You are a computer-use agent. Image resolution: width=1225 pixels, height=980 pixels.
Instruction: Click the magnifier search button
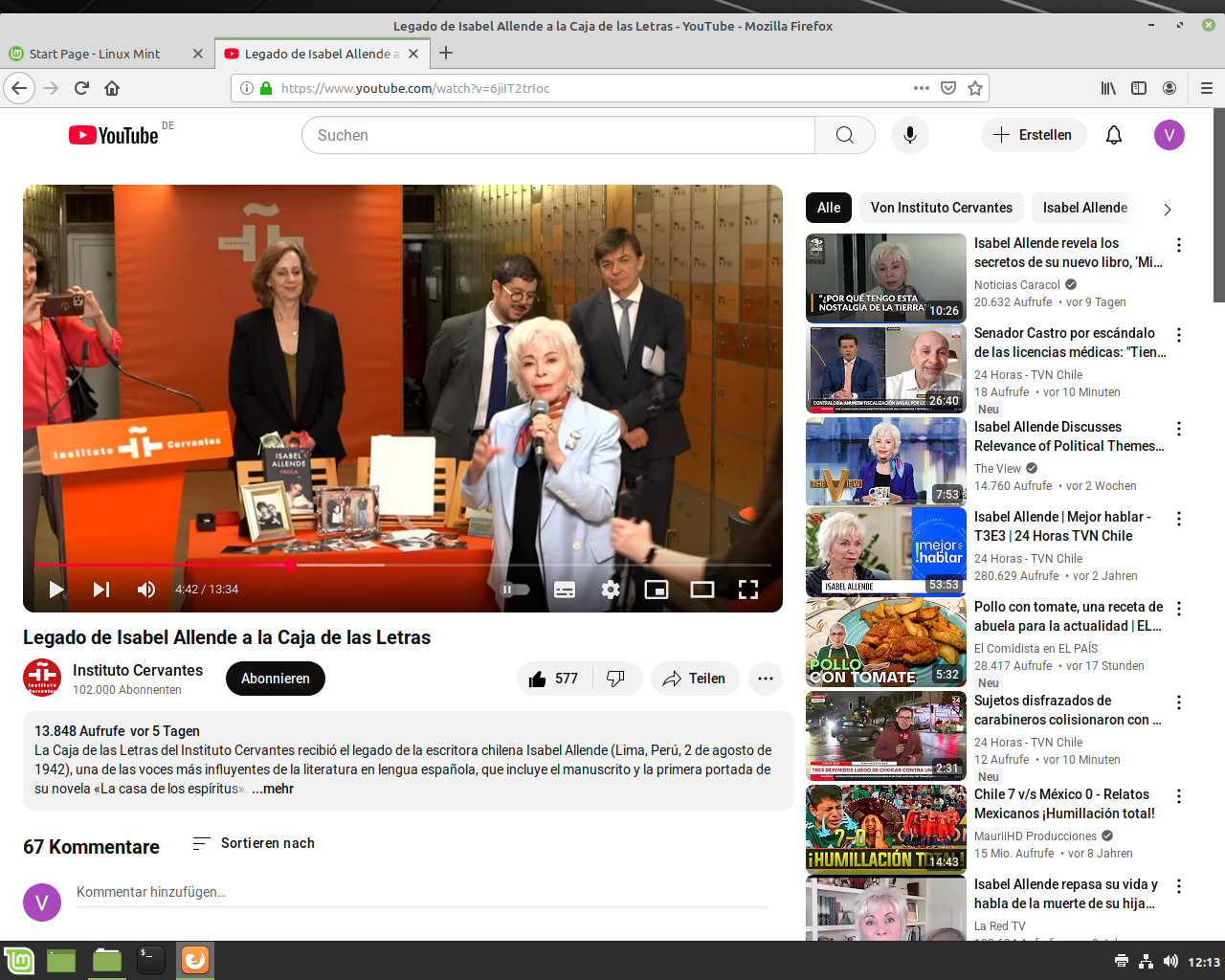click(845, 135)
